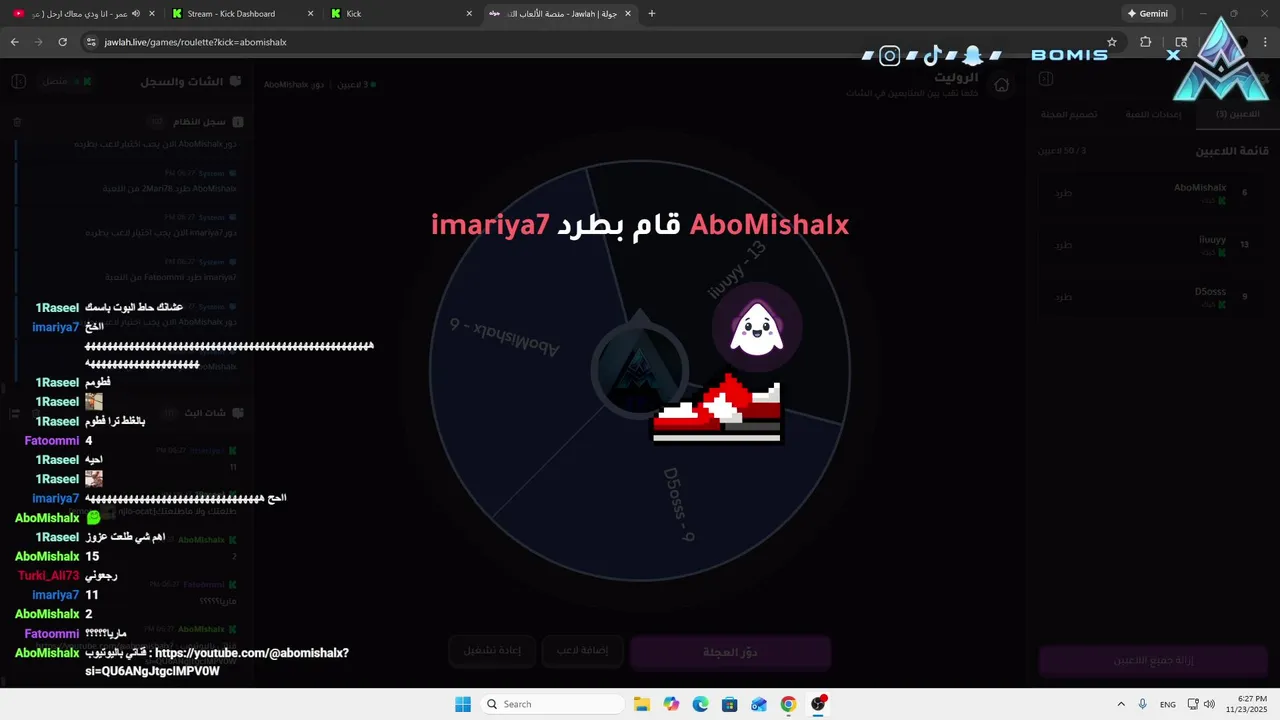Click the red pixel sneaker image
The height and width of the screenshot is (720, 1280).
tap(717, 408)
